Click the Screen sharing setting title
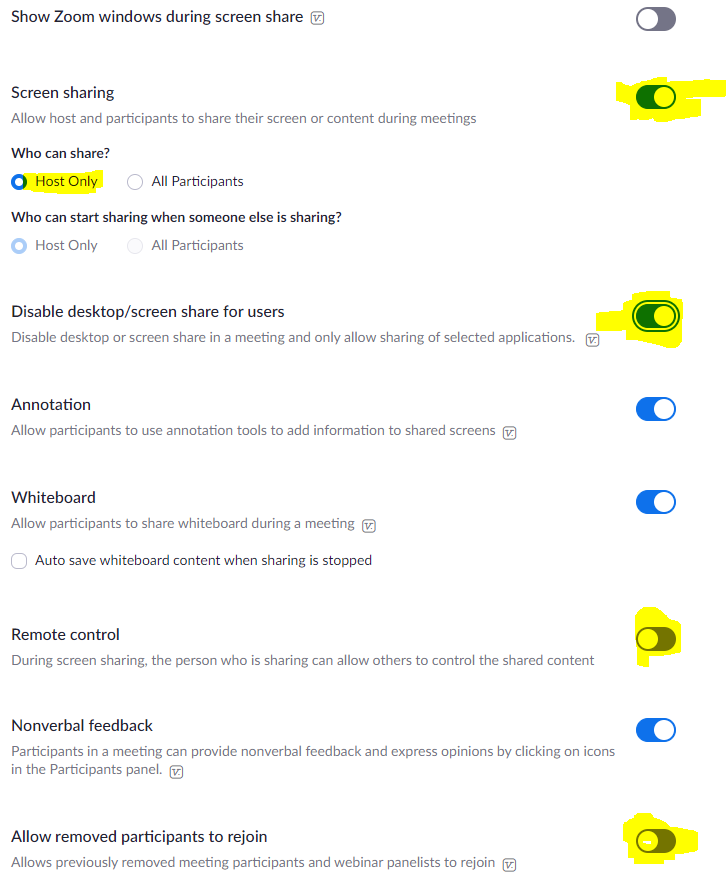The image size is (726, 894). (x=63, y=93)
